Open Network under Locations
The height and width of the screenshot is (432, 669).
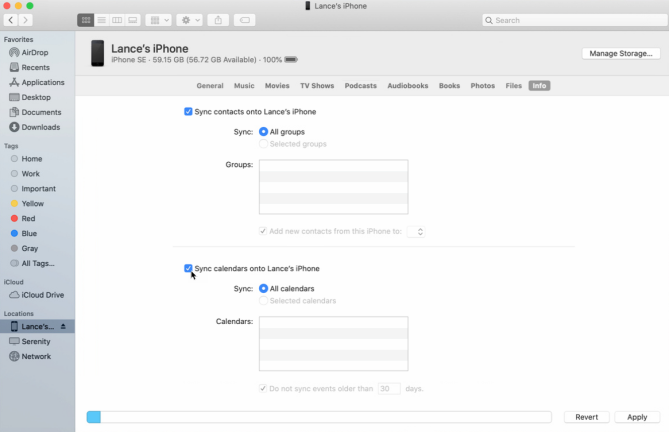click(30, 356)
